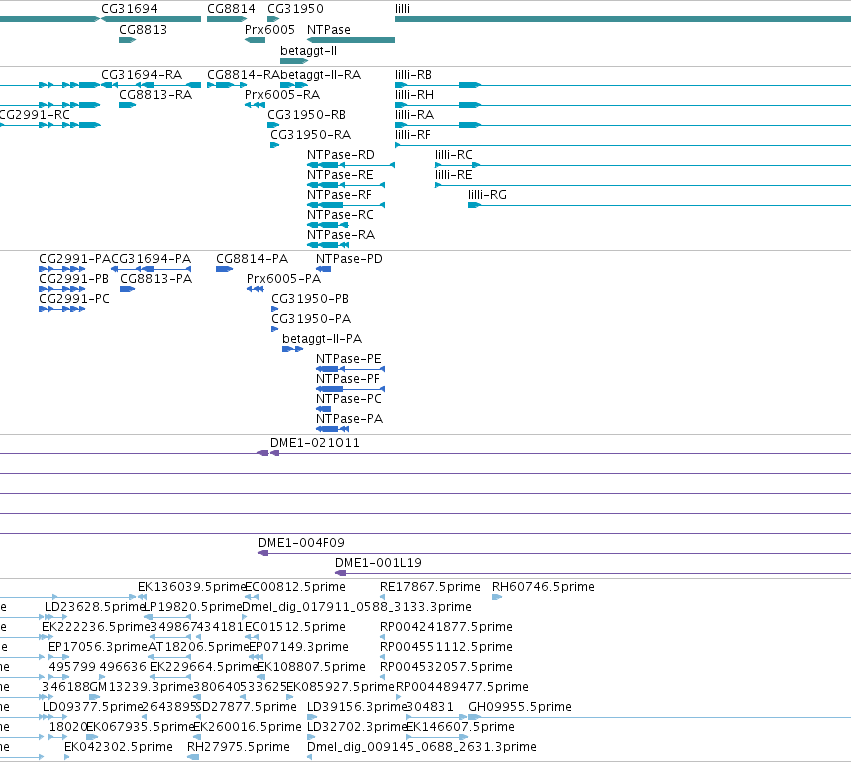851x762 pixels.
Task: Select EST RH27975.5prime
Action: (x=238, y=748)
